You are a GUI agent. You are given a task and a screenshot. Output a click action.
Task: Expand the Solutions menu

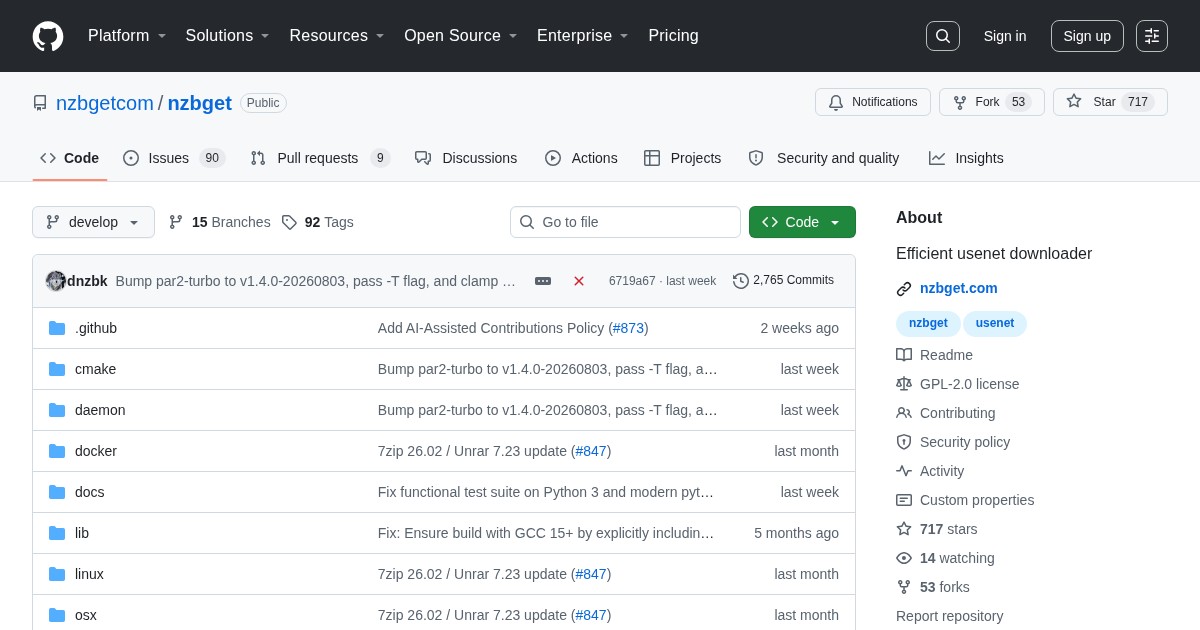pyautogui.click(x=227, y=36)
